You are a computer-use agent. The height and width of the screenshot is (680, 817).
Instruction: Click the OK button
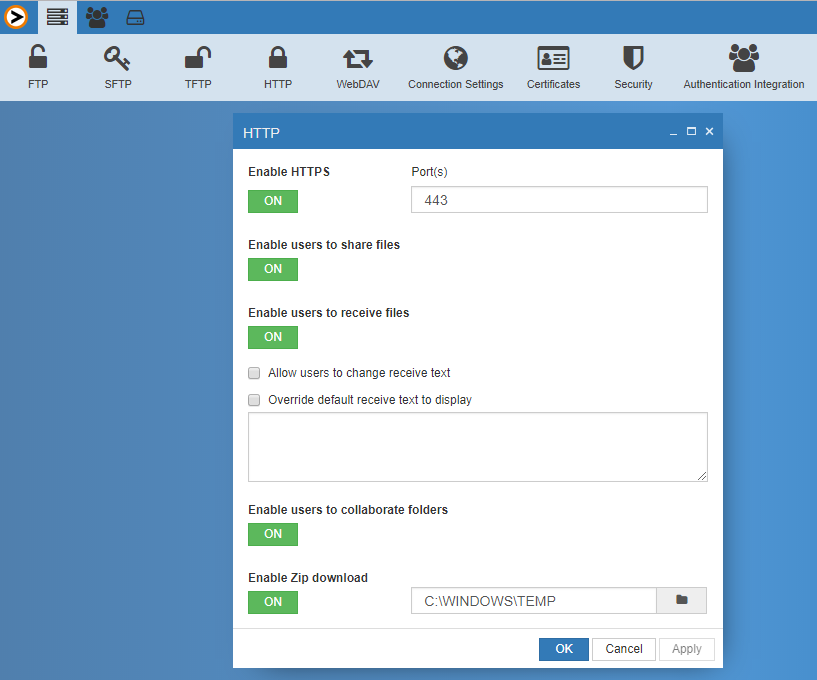[564, 649]
